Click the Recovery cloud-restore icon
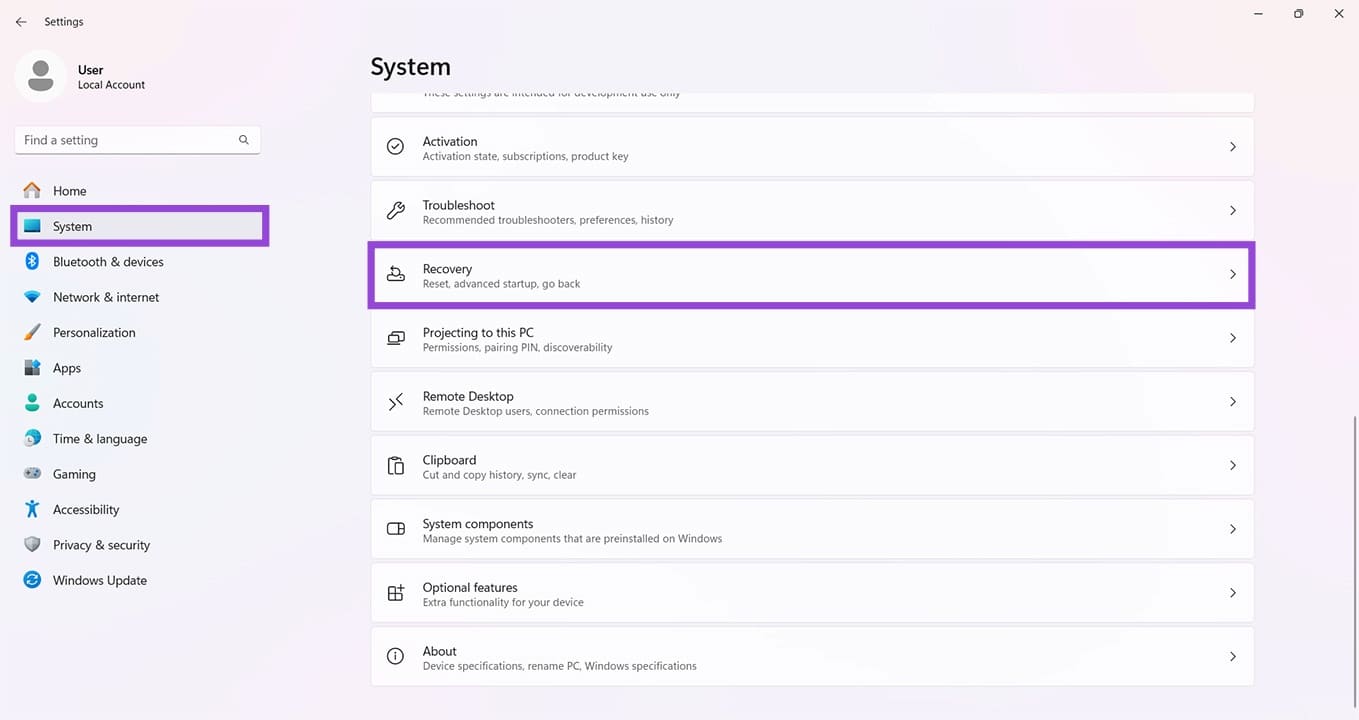 [395, 274]
